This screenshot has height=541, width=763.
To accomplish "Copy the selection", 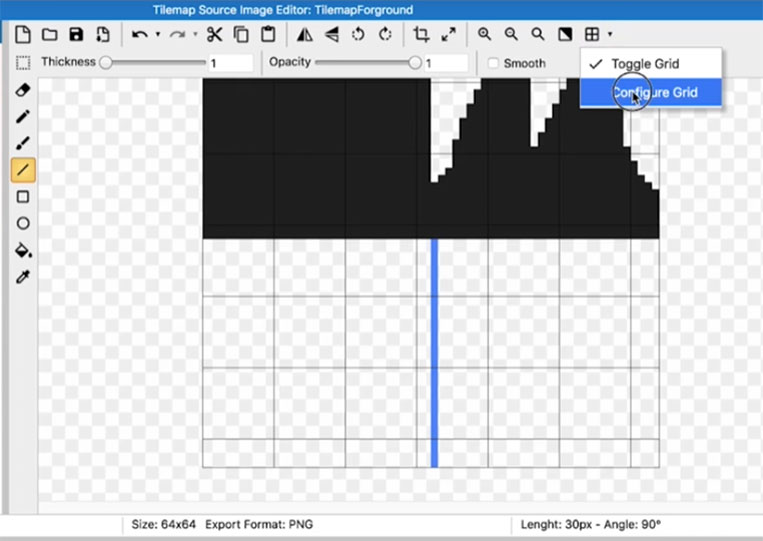I will pyautogui.click(x=241, y=35).
